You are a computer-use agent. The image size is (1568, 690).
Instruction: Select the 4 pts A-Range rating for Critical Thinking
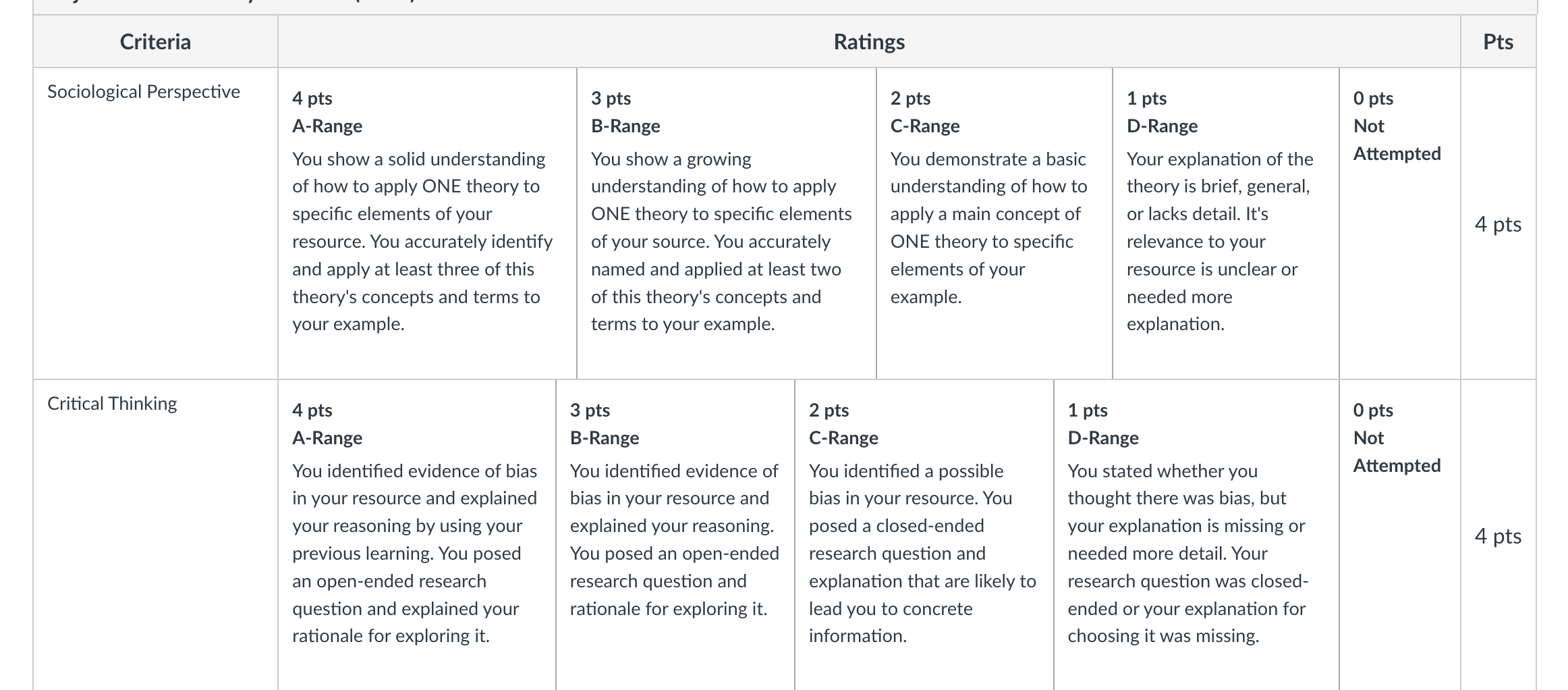click(417, 535)
